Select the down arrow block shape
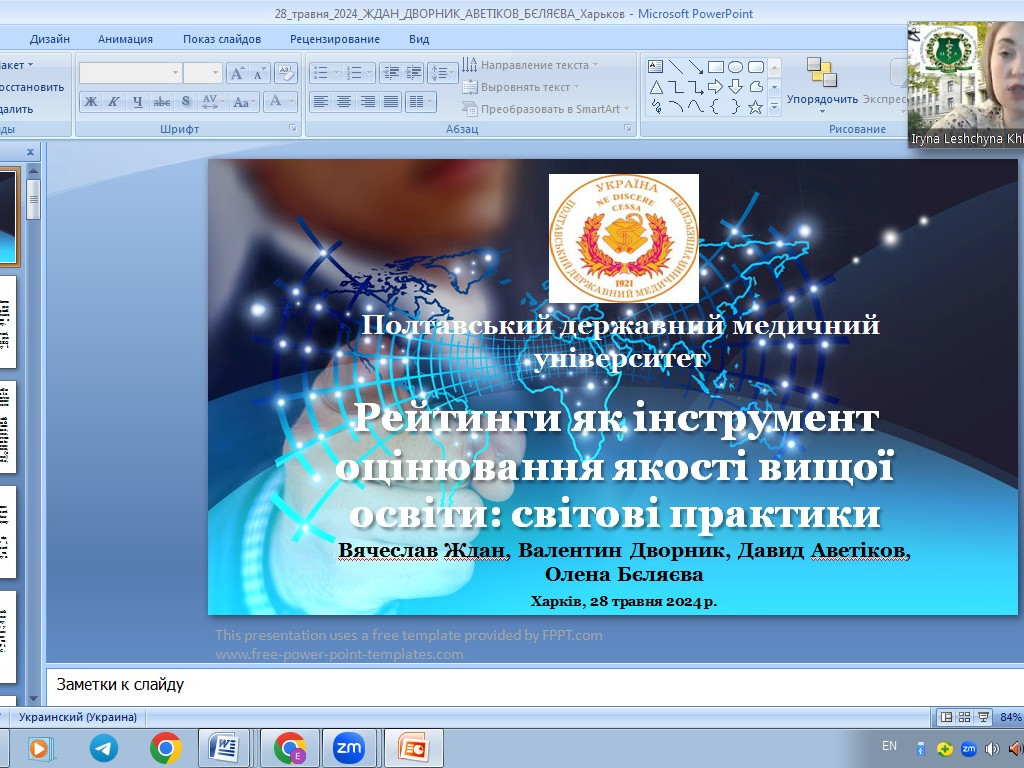The width and height of the screenshot is (1024, 768). click(x=735, y=87)
